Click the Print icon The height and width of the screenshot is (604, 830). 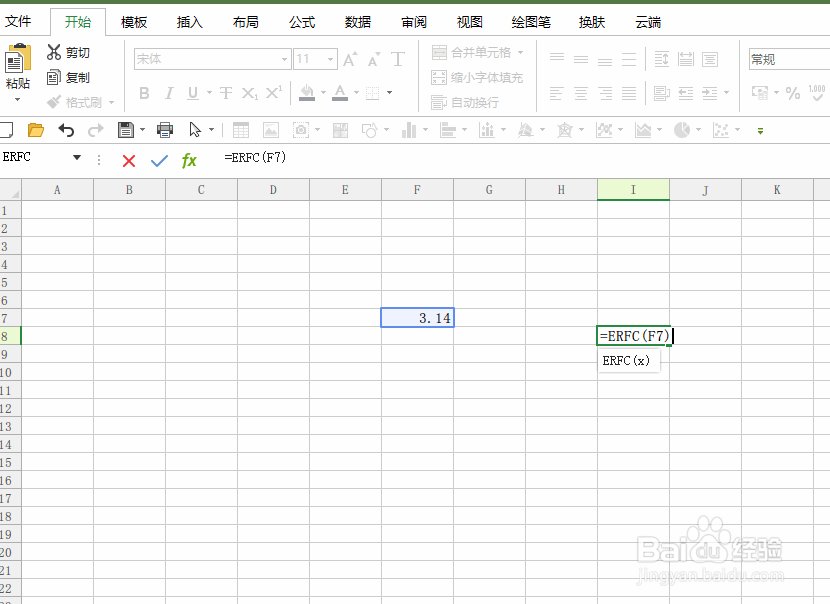[165, 130]
